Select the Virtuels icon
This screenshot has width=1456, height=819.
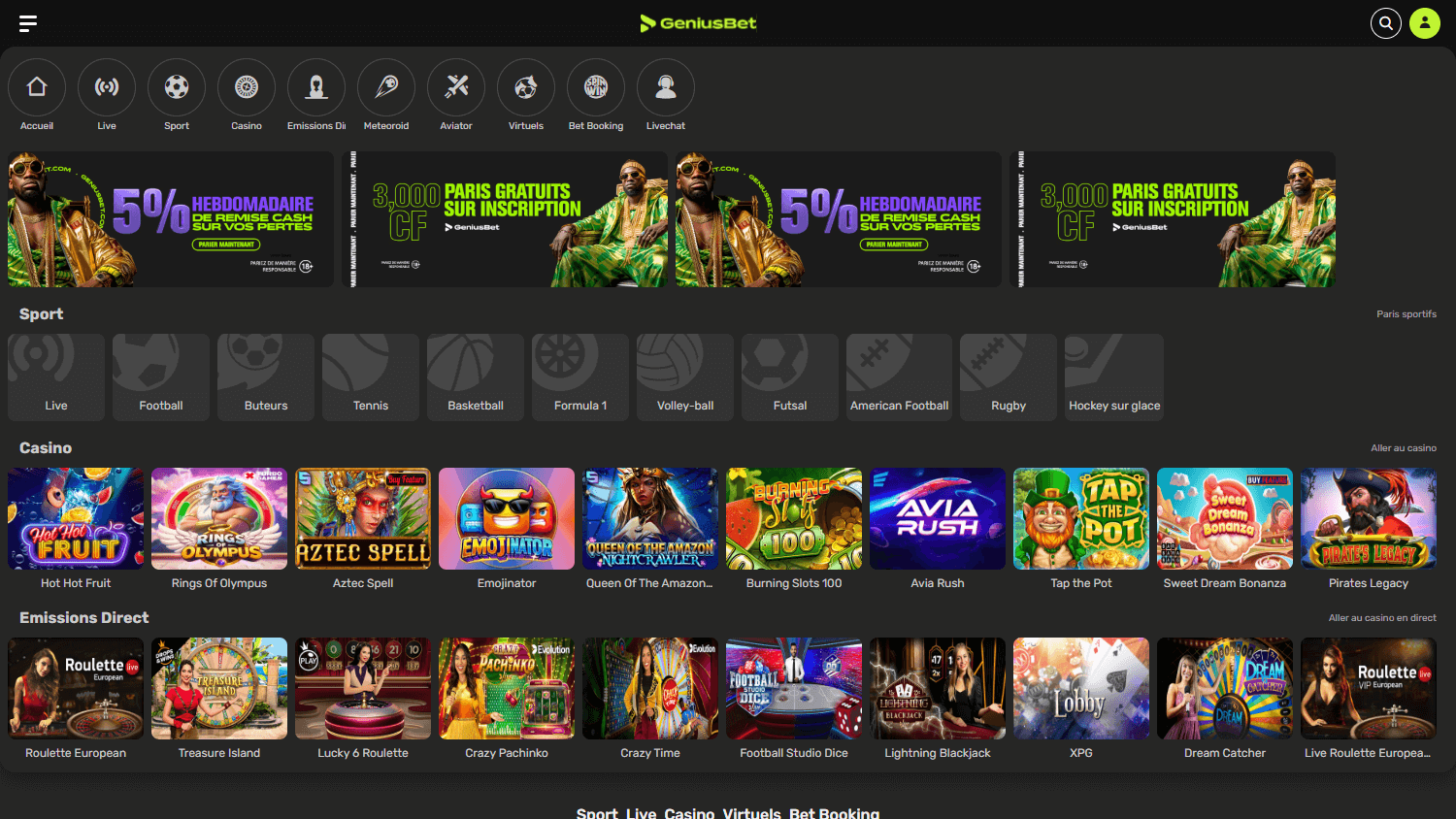click(526, 86)
